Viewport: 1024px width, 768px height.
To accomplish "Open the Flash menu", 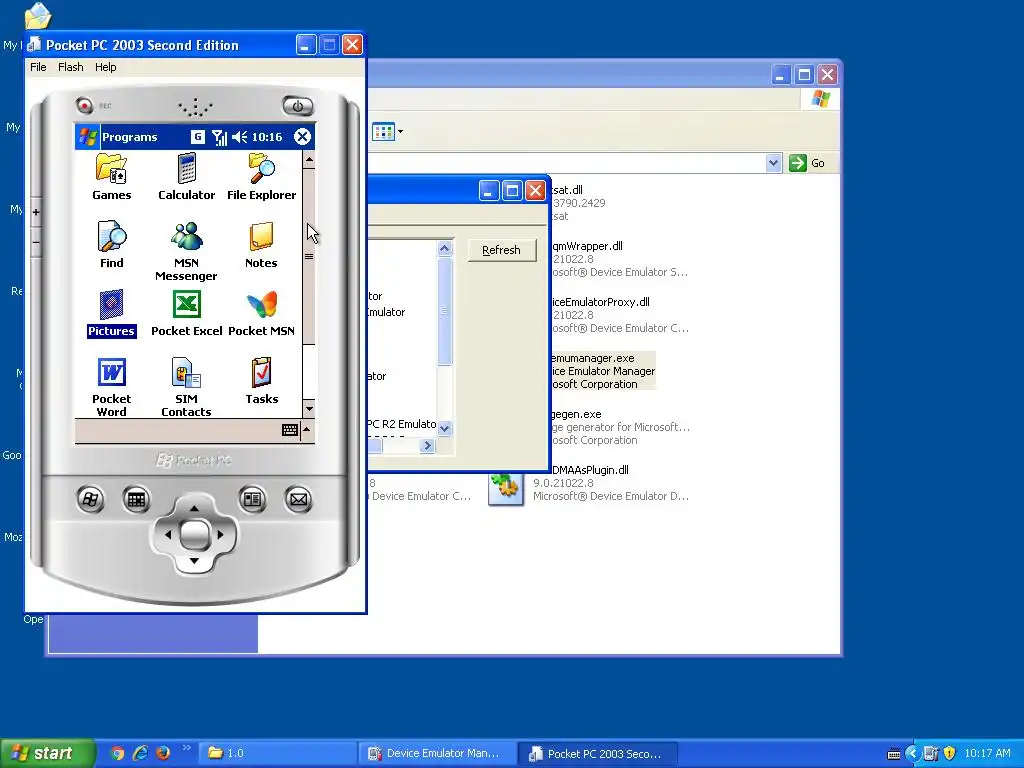I will [x=71, y=67].
